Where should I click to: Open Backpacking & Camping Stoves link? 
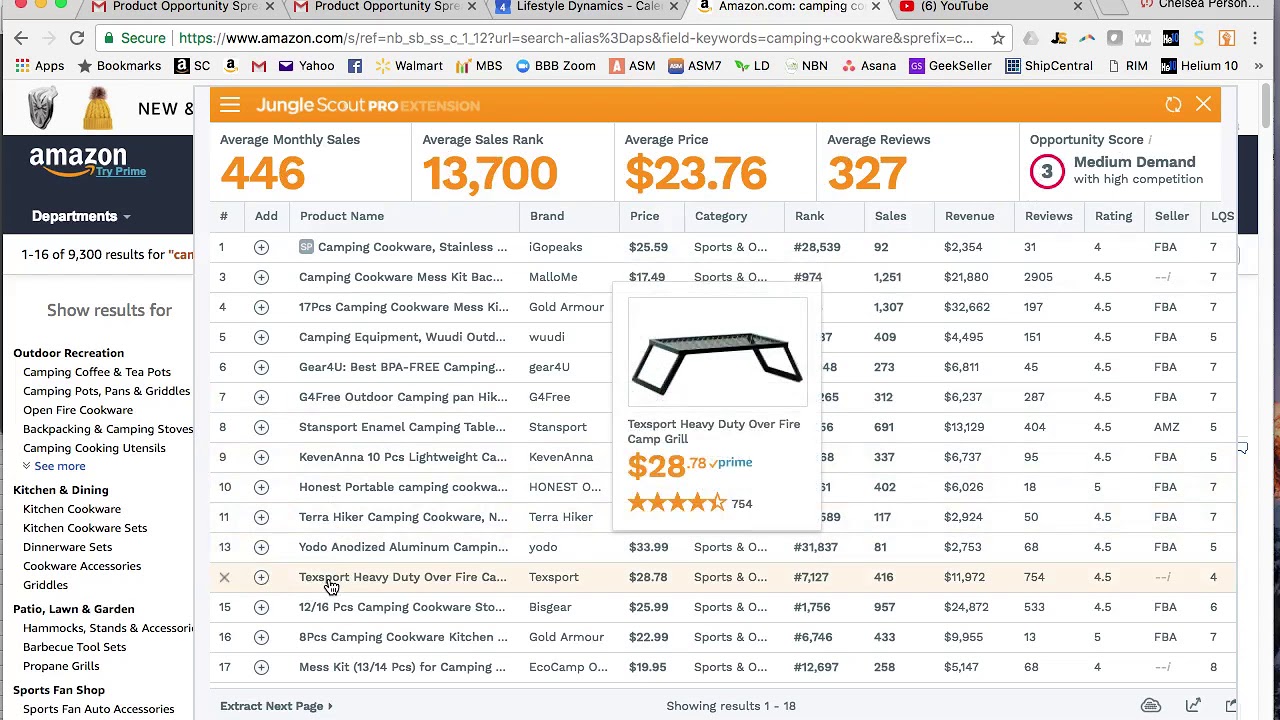(108, 429)
